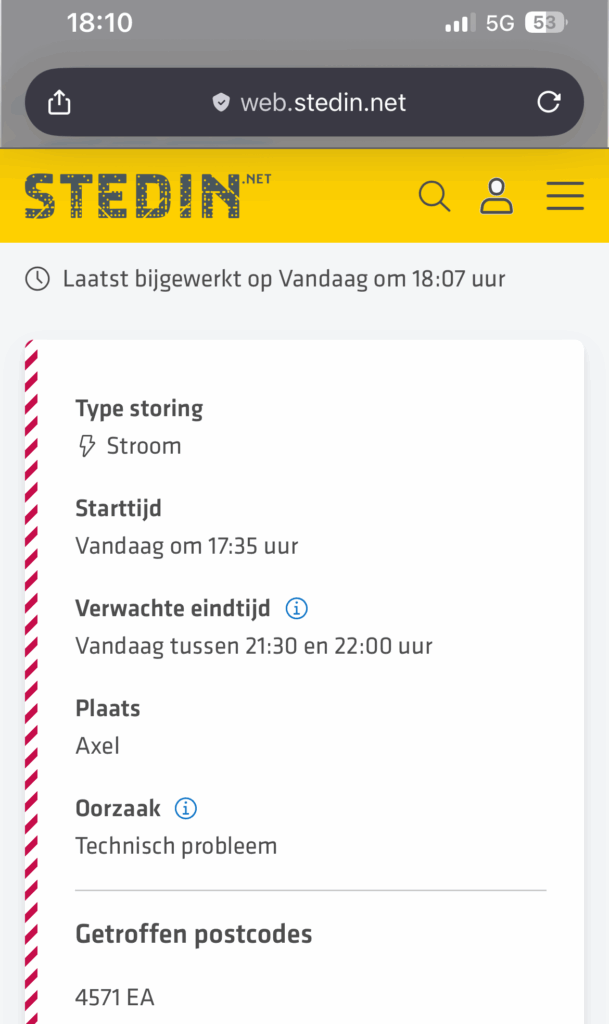The width and height of the screenshot is (609, 1024).
Task: Tap the battery indicator in status bar
Action: pos(547,23)
